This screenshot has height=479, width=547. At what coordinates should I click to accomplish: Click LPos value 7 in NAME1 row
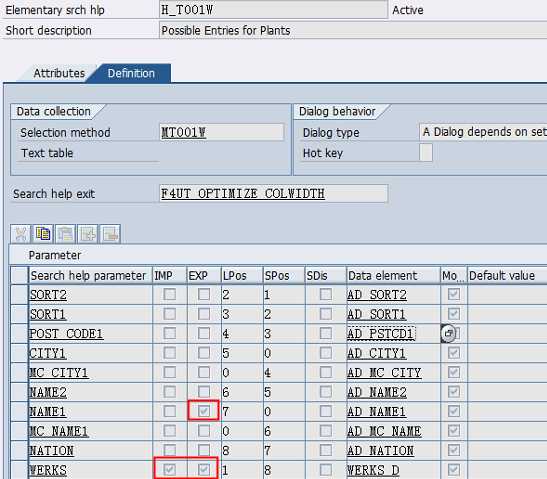[226, 411]
